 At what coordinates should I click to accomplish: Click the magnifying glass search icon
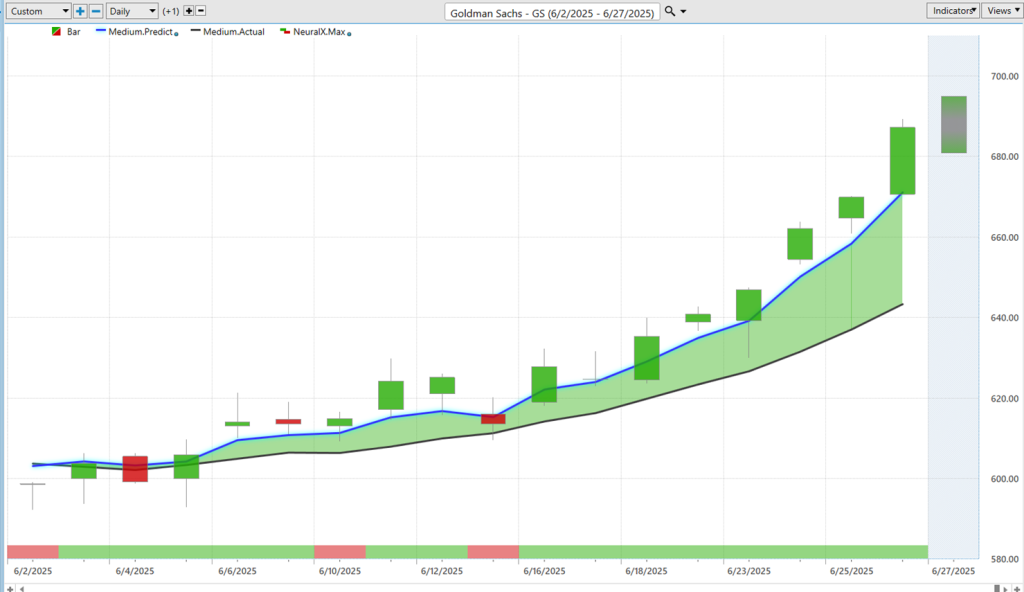click(x=670, y=11)
